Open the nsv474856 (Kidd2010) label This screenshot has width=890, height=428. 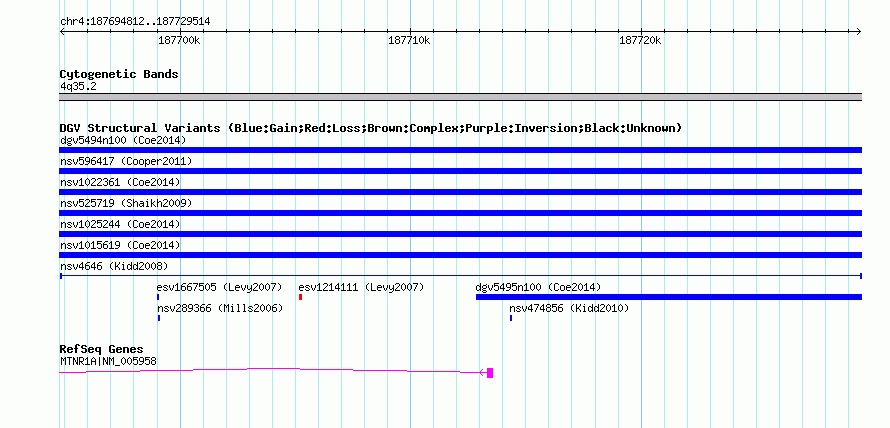pyautogui.click(x=569, y=308)
